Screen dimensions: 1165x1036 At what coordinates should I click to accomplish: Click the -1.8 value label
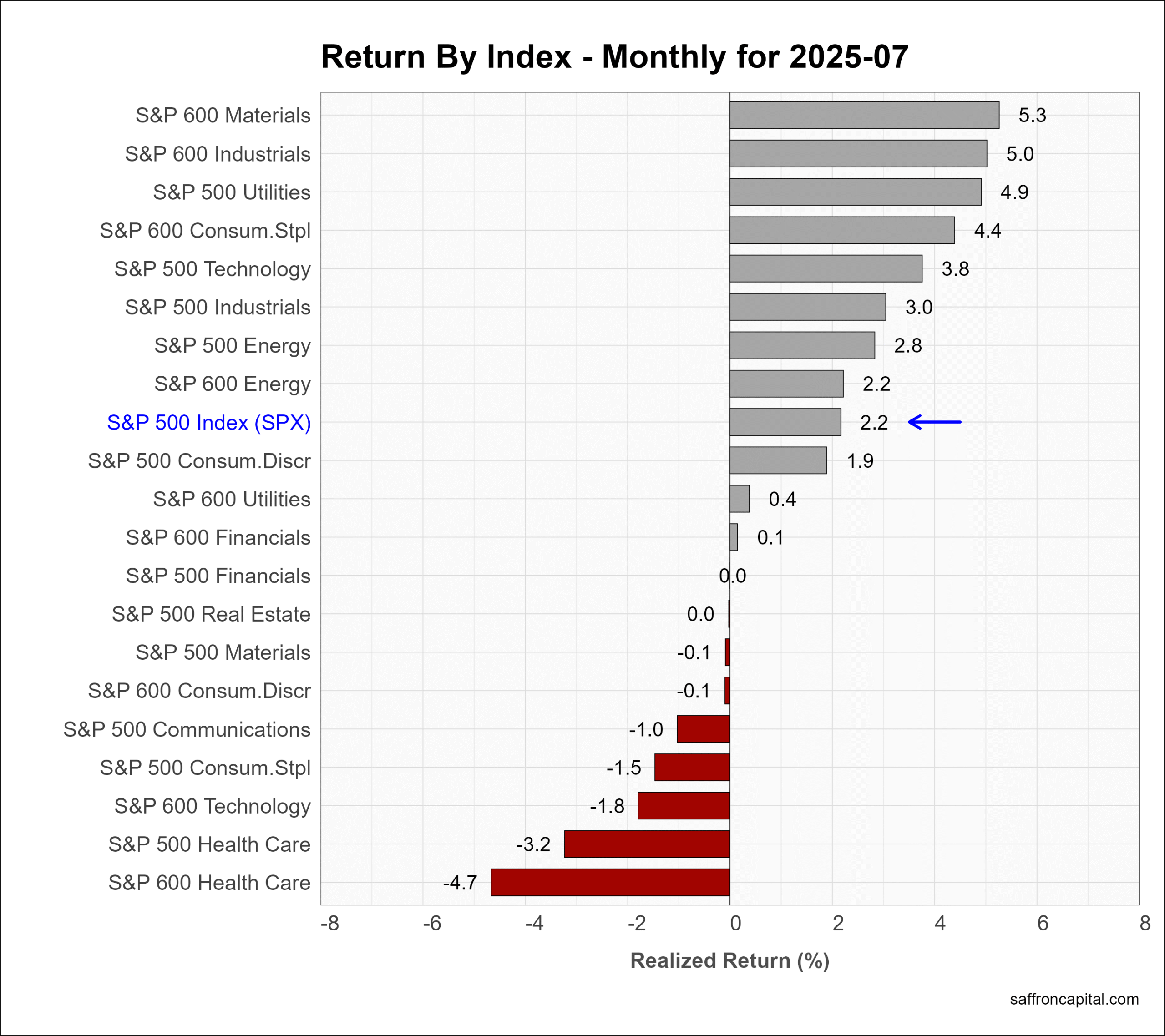[x=608, y=806]
